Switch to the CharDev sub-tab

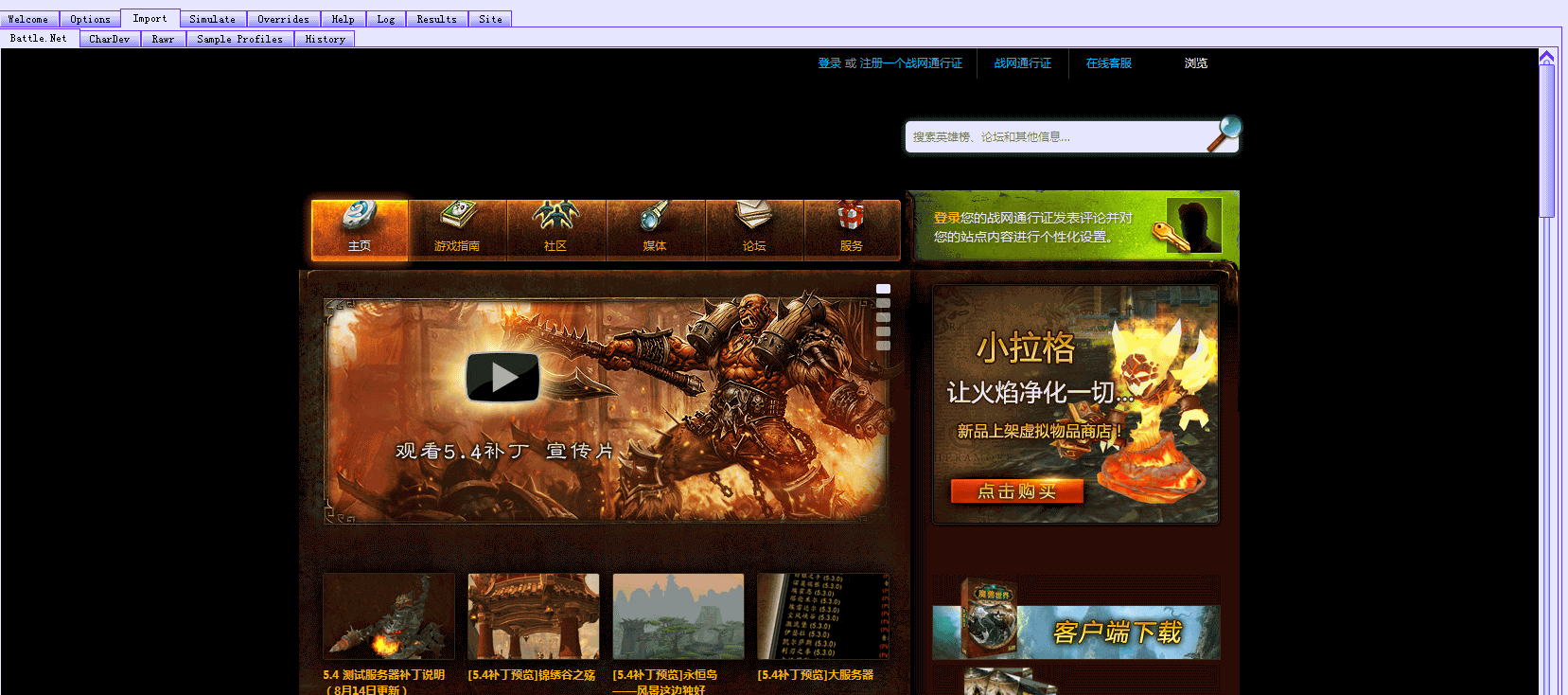(x=110, y=39)
